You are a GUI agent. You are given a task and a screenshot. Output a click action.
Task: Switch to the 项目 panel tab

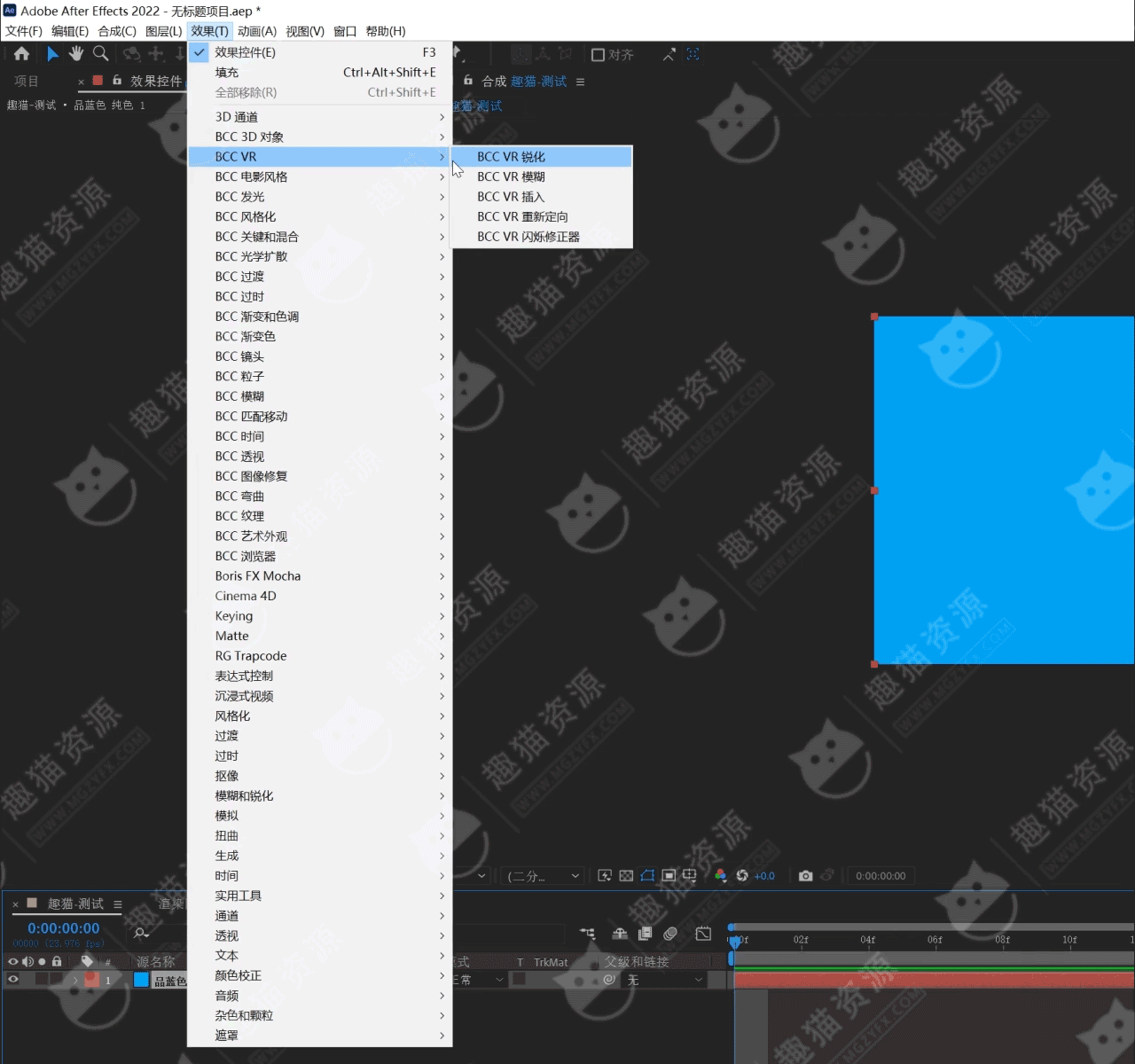(x=27, y=81)
